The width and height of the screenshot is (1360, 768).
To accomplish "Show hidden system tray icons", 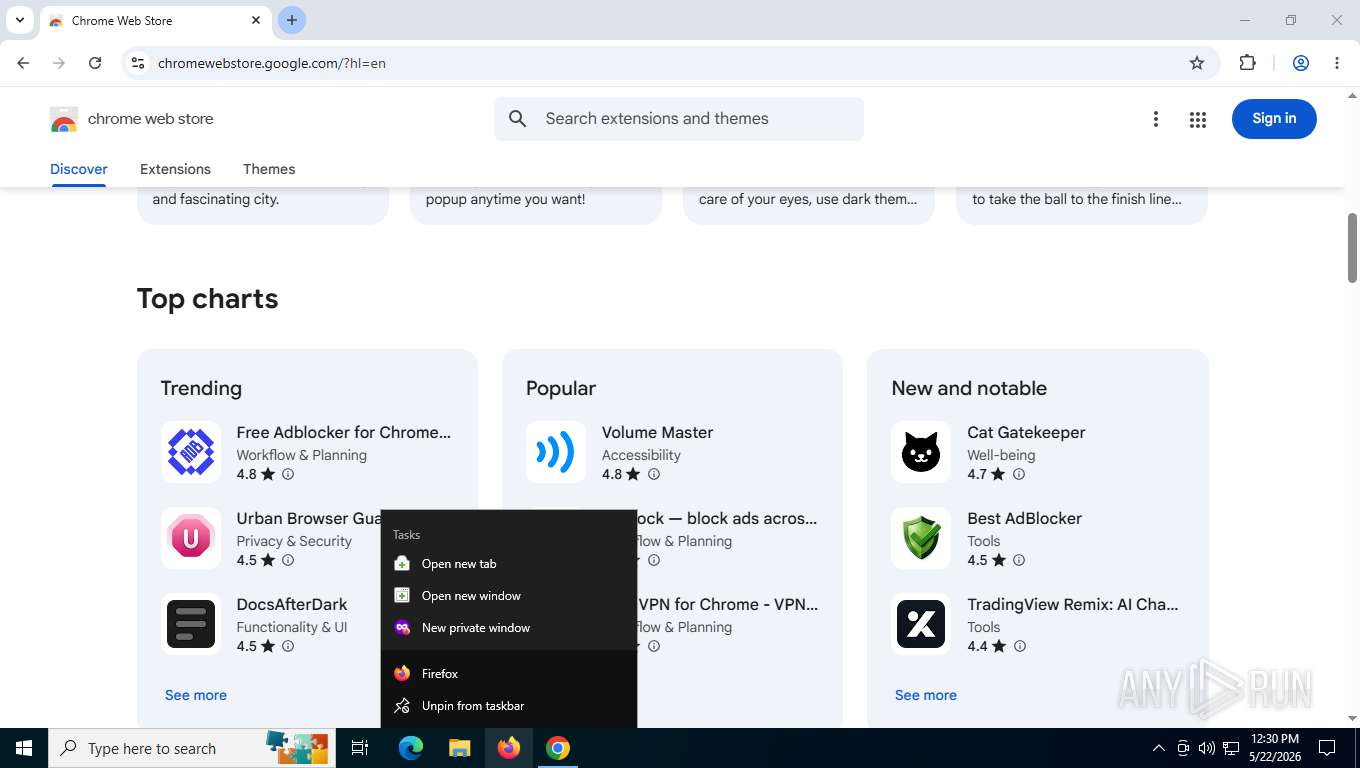I will (x=1159, y=748).
